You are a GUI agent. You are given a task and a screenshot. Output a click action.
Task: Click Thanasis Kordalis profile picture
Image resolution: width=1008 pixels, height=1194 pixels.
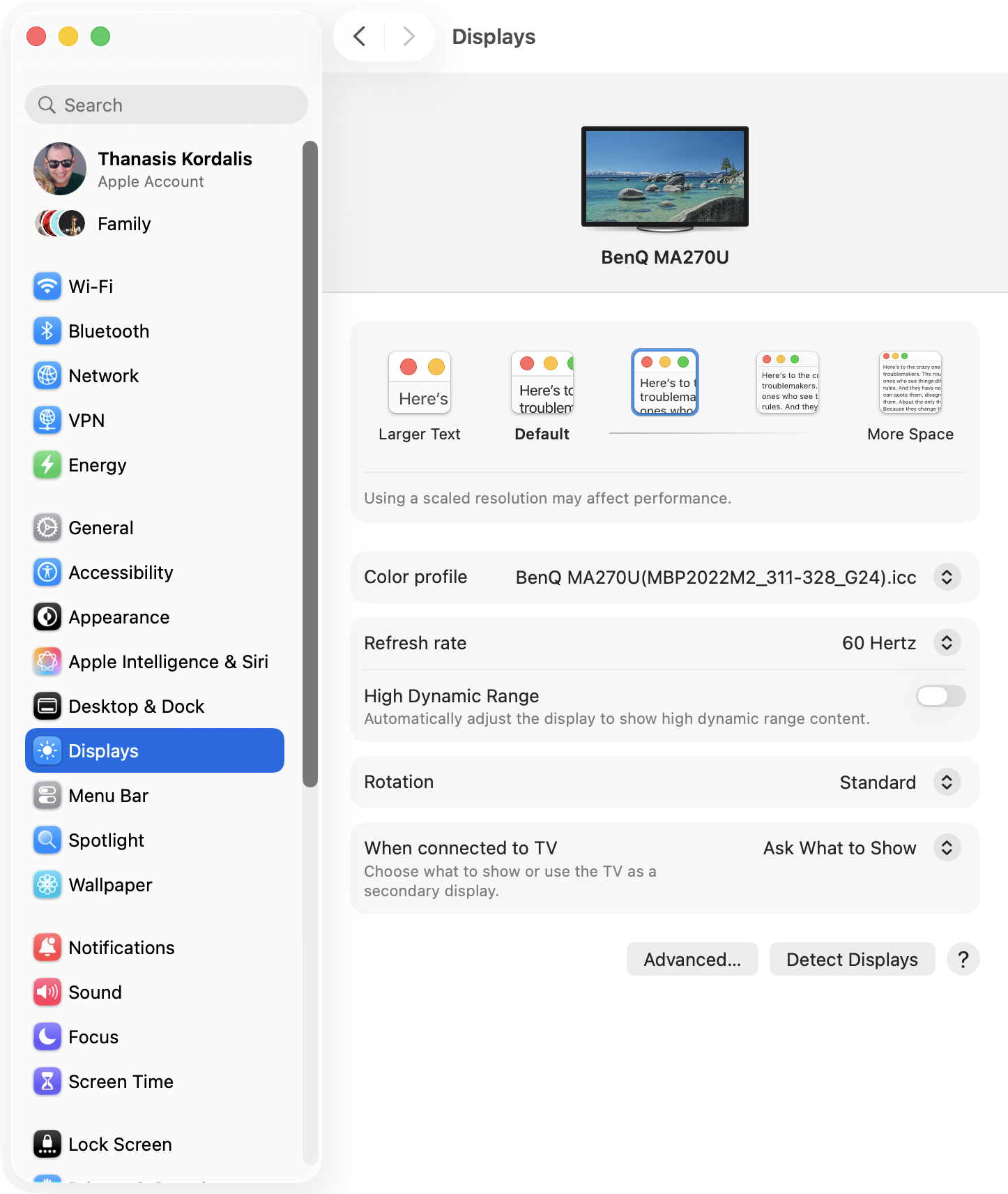point(60,169)
